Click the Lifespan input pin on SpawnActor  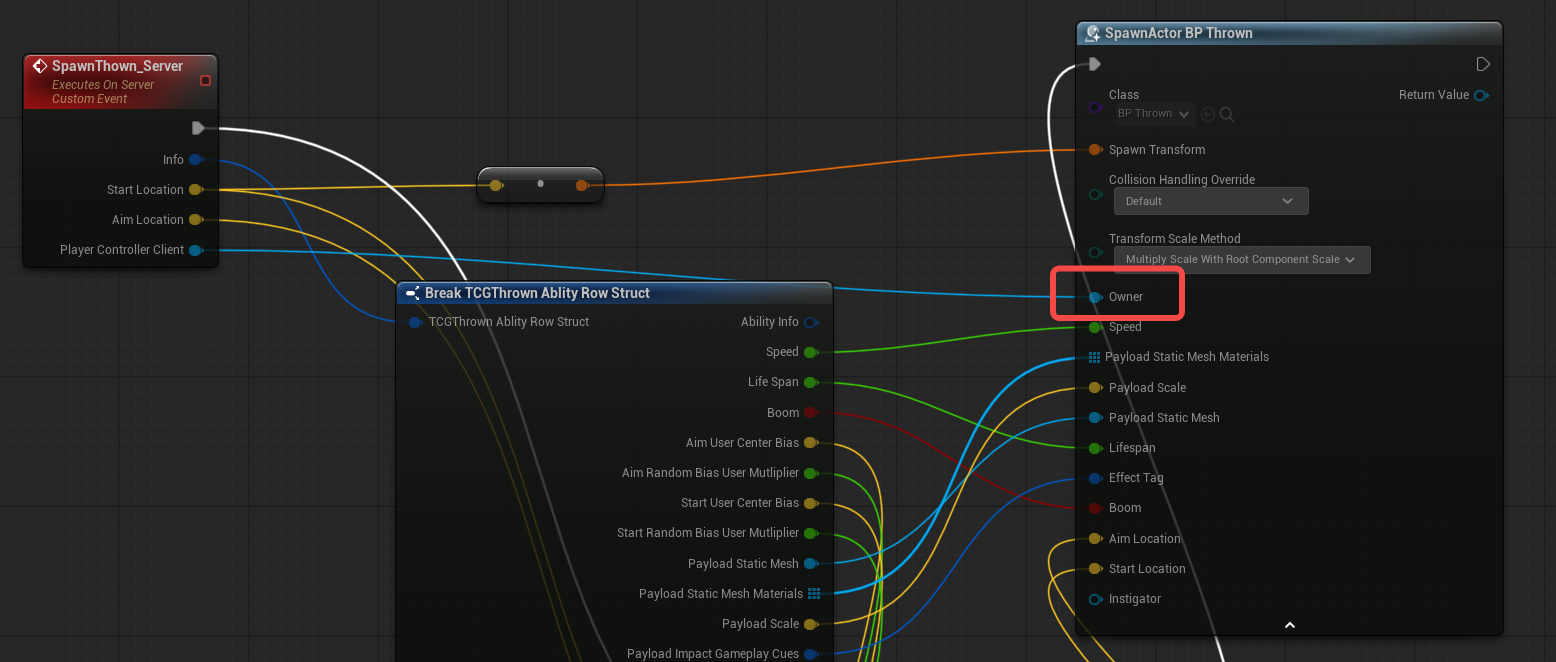click(x=1095, y=448)
